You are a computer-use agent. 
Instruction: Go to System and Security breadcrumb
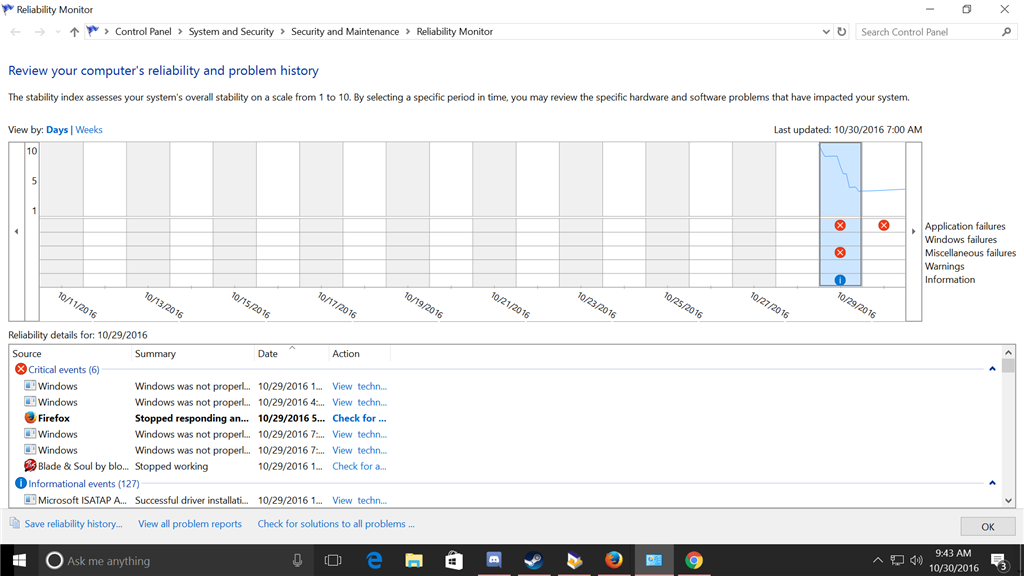[x=231, y=31]
